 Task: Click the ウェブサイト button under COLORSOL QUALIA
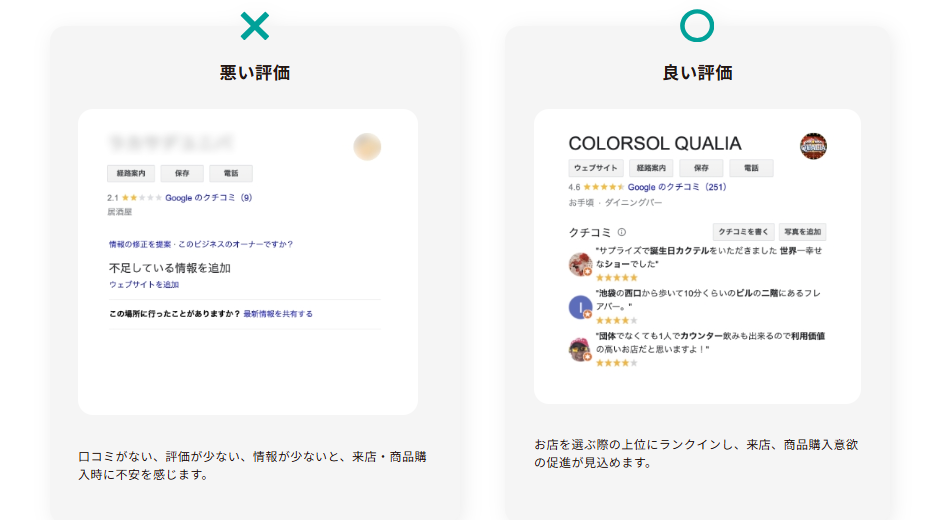[x=596, y=168]
